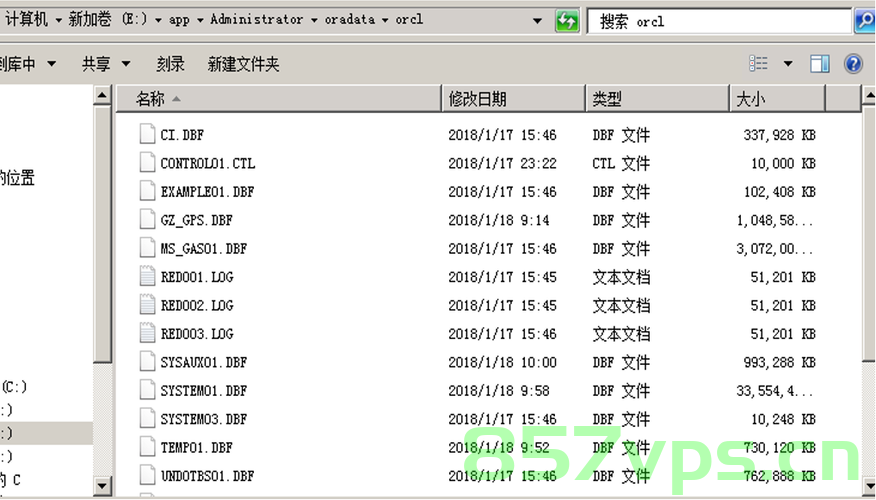Click the change view icon
This screenshot has height=500, width=876.
click(758, 64)
